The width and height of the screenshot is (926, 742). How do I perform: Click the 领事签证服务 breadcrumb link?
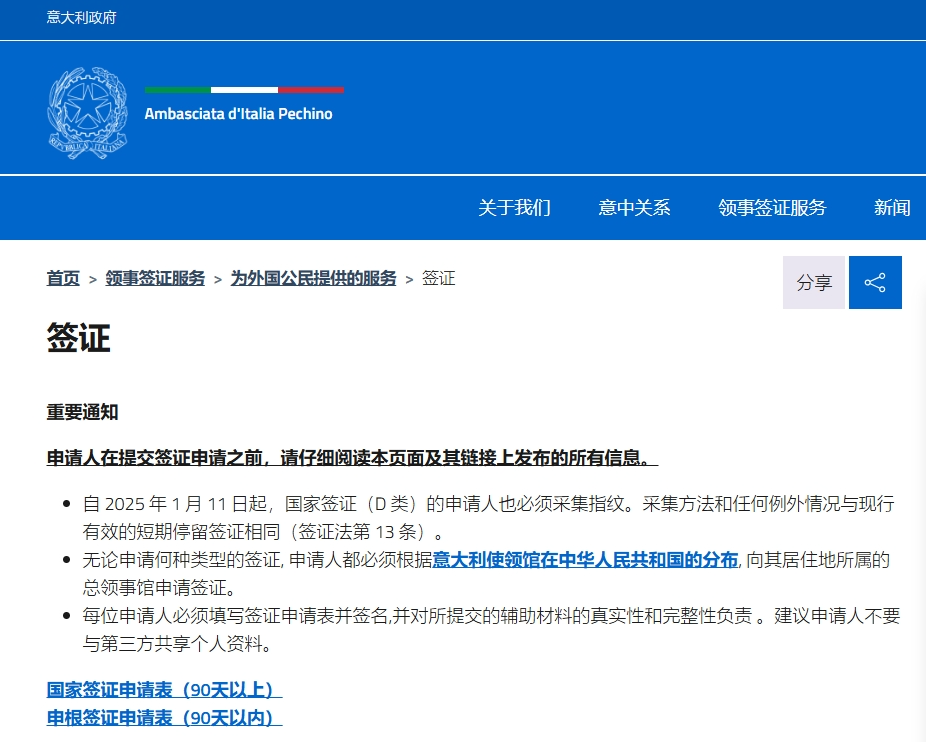(x=155, y=279)
